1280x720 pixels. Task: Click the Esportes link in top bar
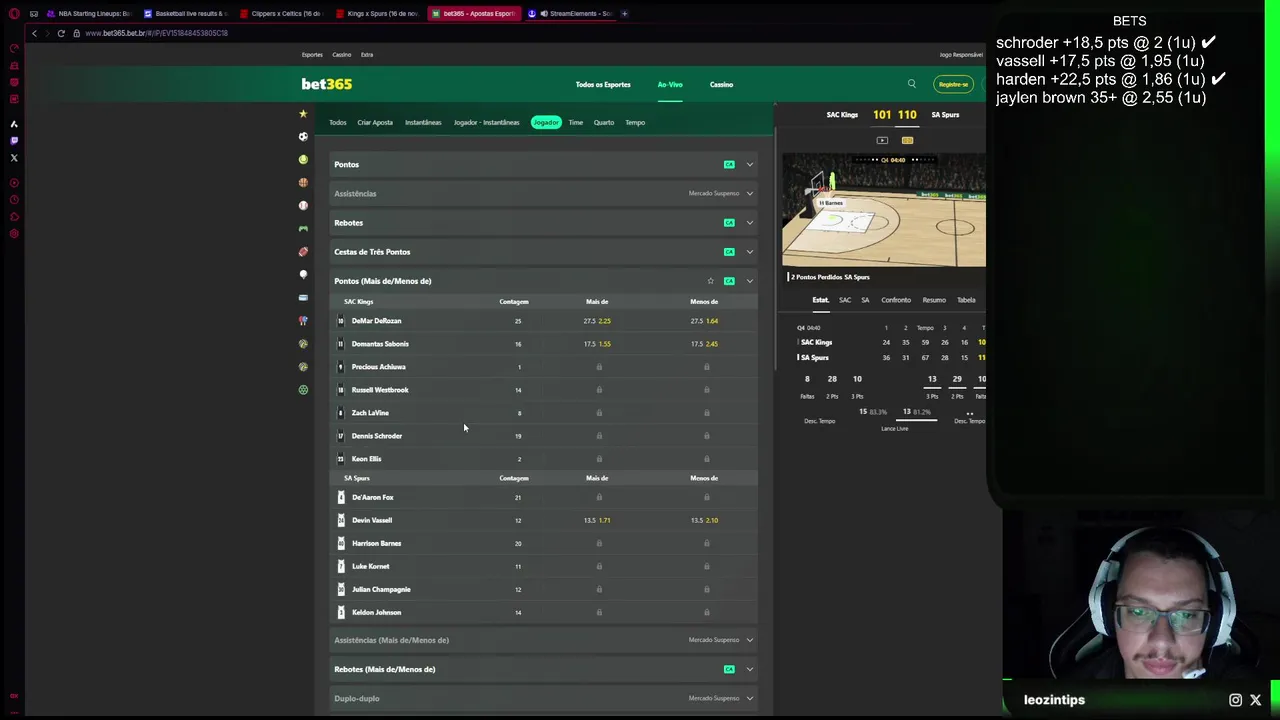click(312, 55)
